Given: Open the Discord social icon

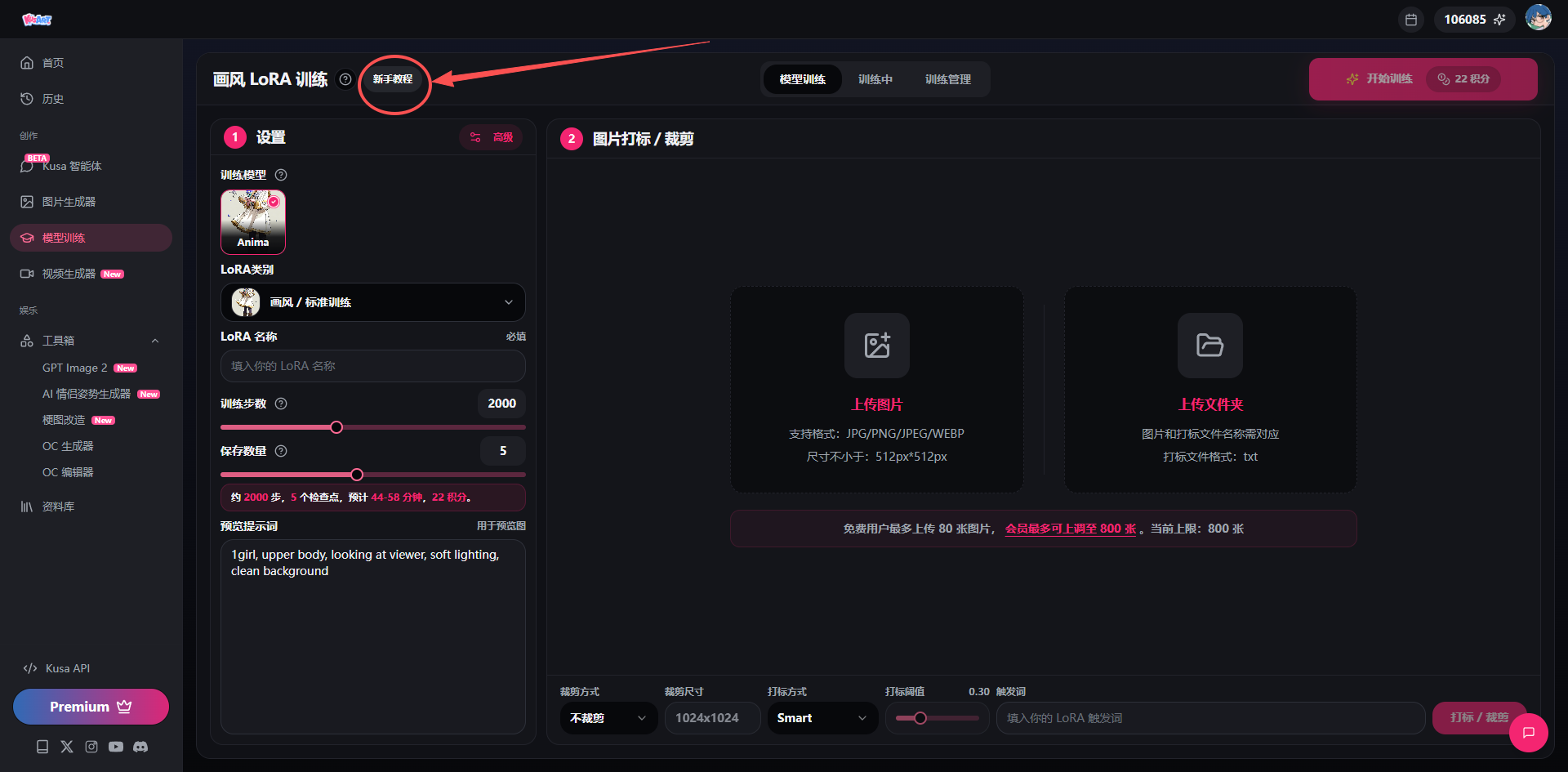Looking at the screenshot, I should (140, 747).
